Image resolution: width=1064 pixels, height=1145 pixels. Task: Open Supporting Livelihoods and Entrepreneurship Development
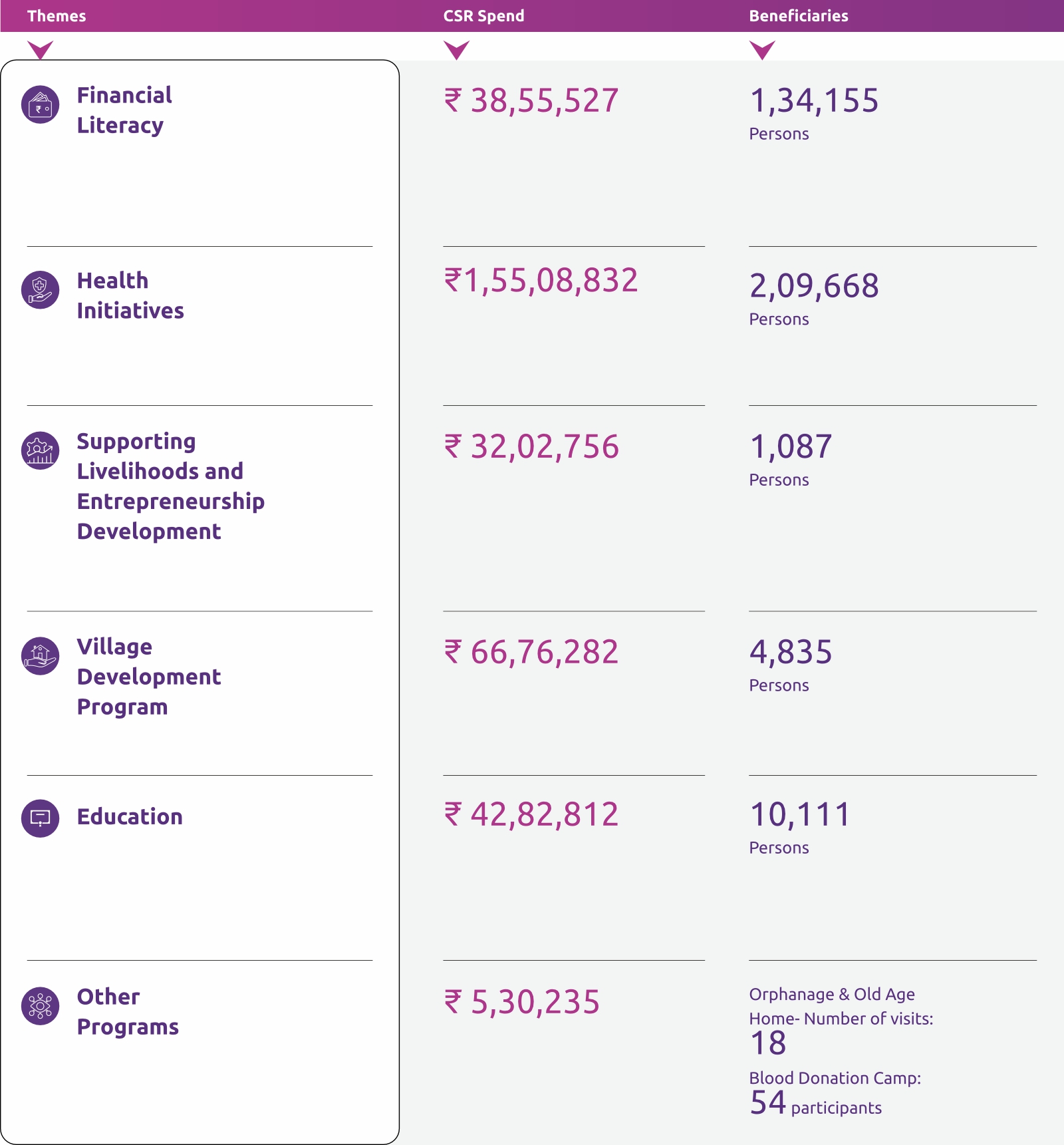pos(170,486)
